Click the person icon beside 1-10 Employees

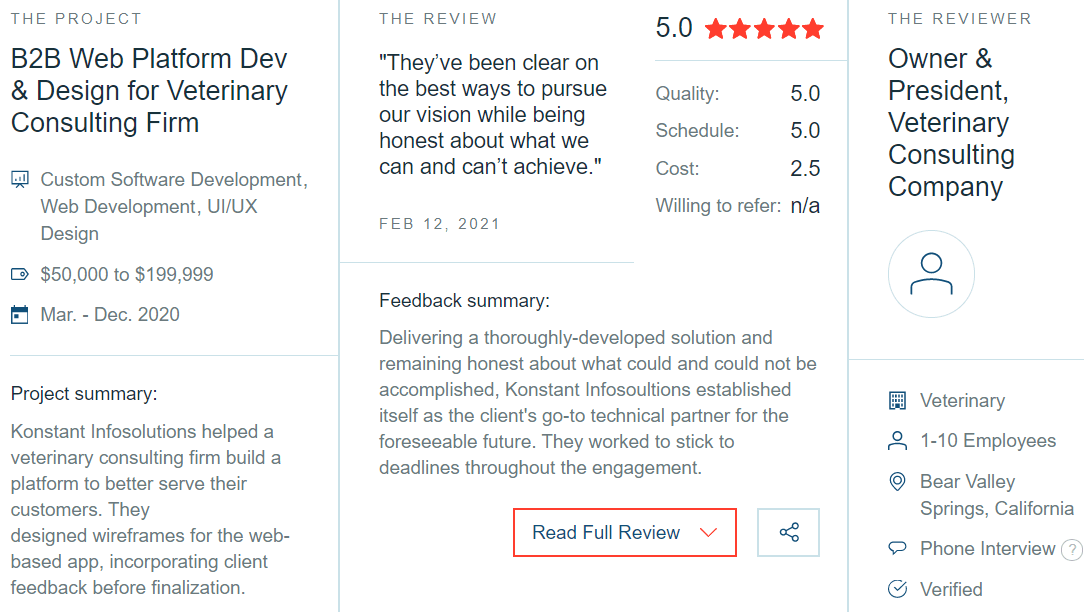point(898,441)
